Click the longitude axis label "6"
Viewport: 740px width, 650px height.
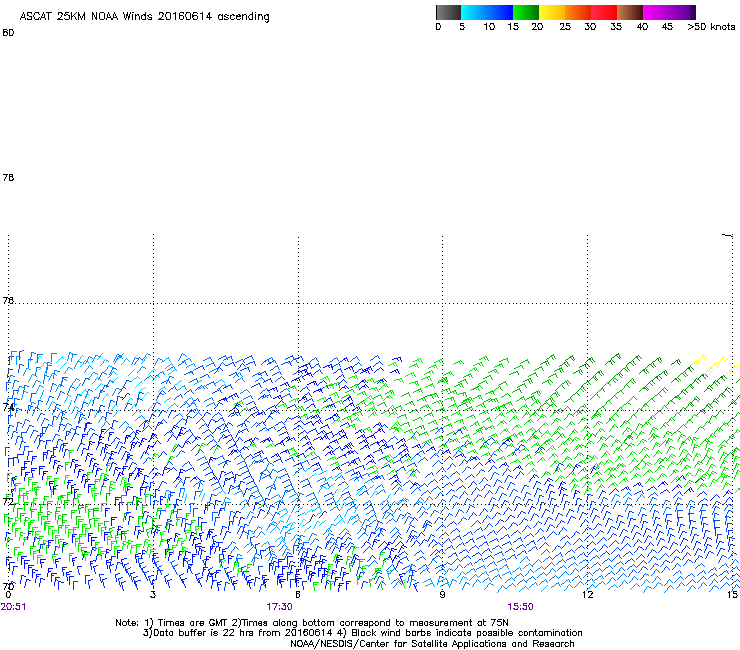pyautogui.click(x=298, y=594)
